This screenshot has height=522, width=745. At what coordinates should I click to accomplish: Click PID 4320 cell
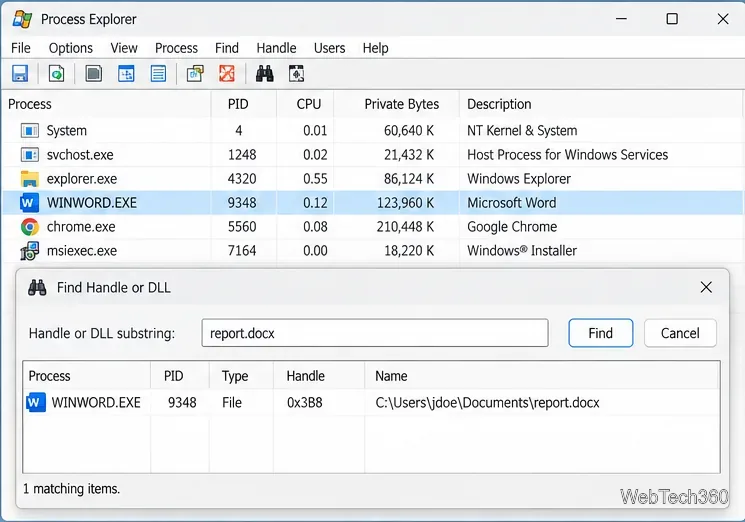coord(242,179)
